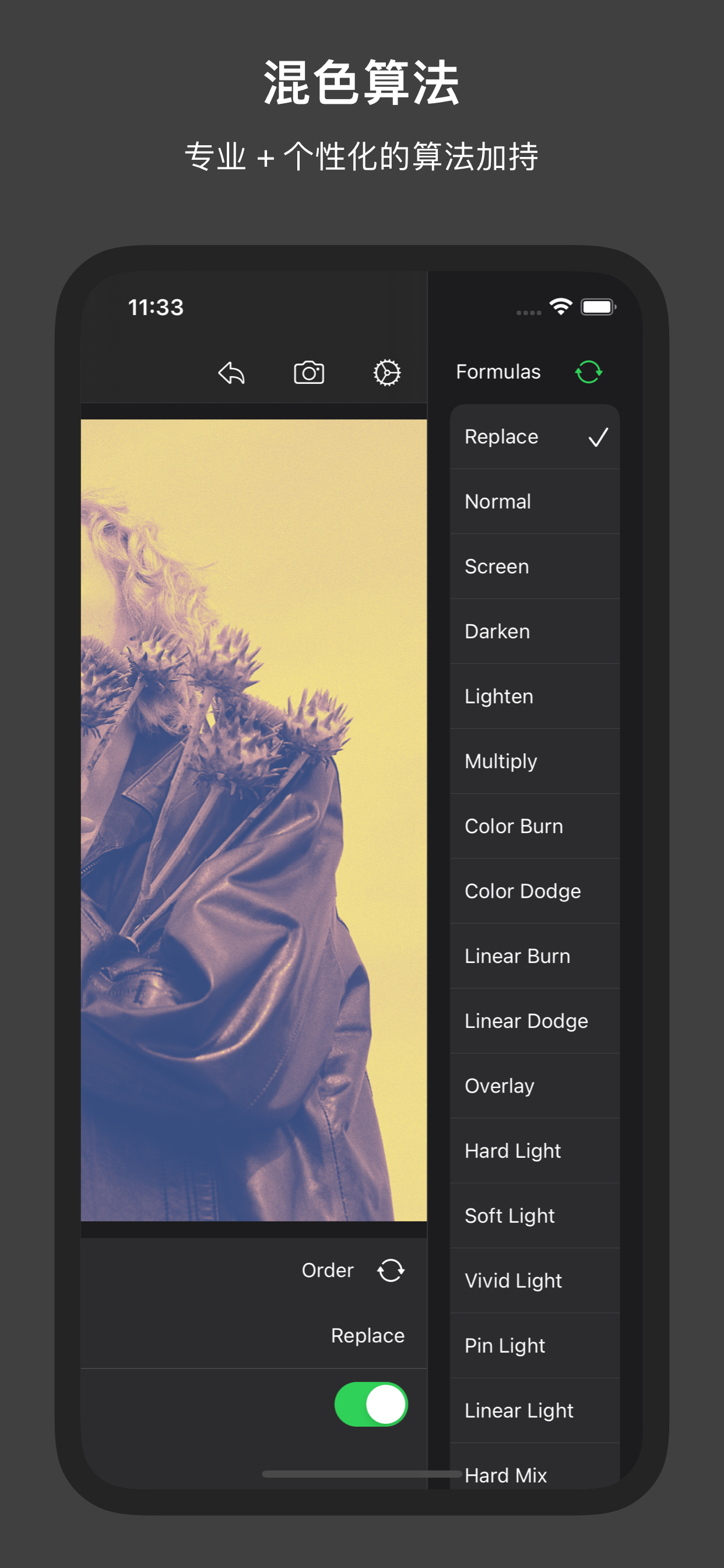Select the Vivid Light formula
The image size is (724, 1568).
pyautogui.click(x=535, y=1280)
